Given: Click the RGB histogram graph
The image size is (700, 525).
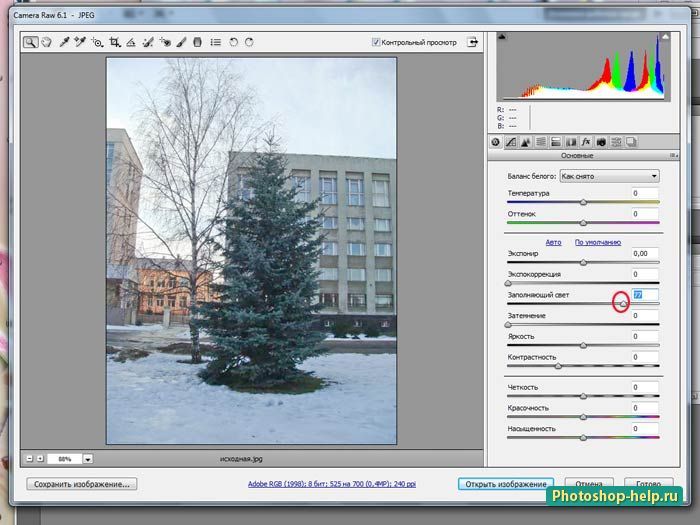Looking at the screenshot, I should tap(583, 67).
